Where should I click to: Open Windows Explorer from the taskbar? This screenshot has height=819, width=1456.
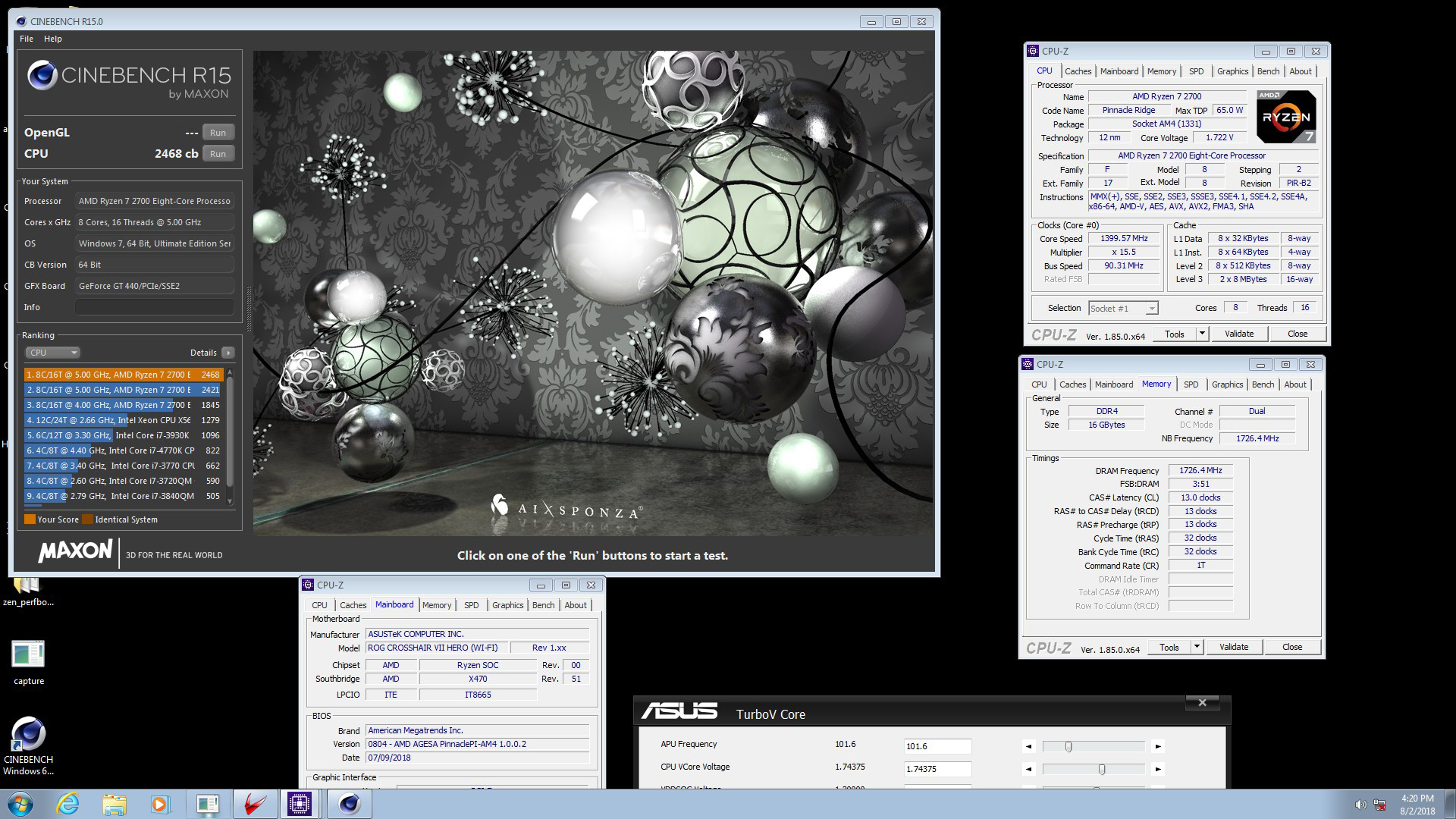tap(114, 804)
